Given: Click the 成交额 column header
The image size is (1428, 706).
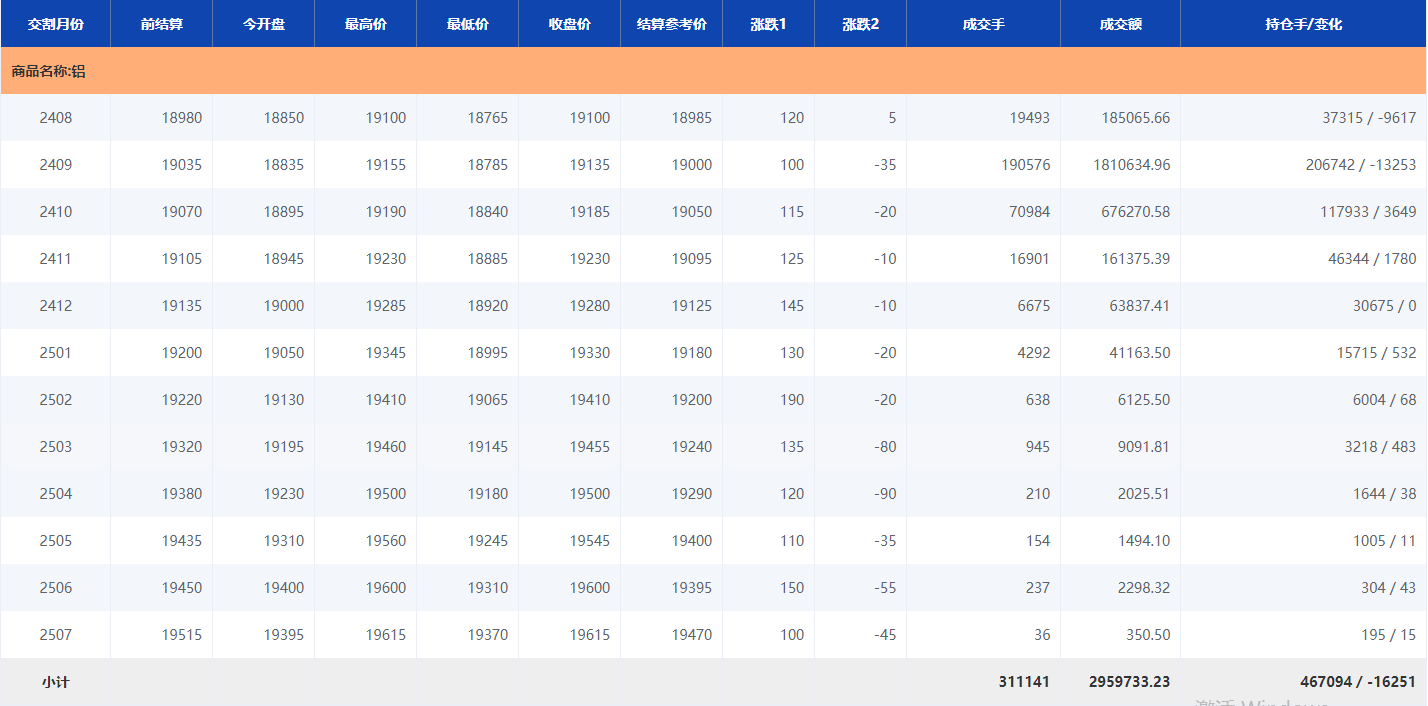Looking at the screenshot, I should [1120, 24].
